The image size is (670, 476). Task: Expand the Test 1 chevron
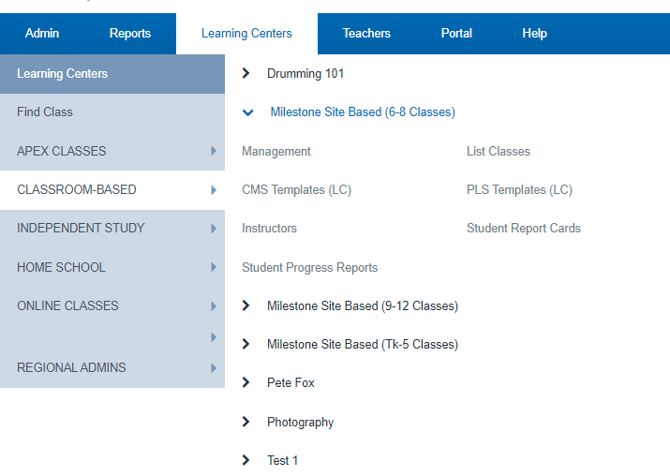(246, 460)
